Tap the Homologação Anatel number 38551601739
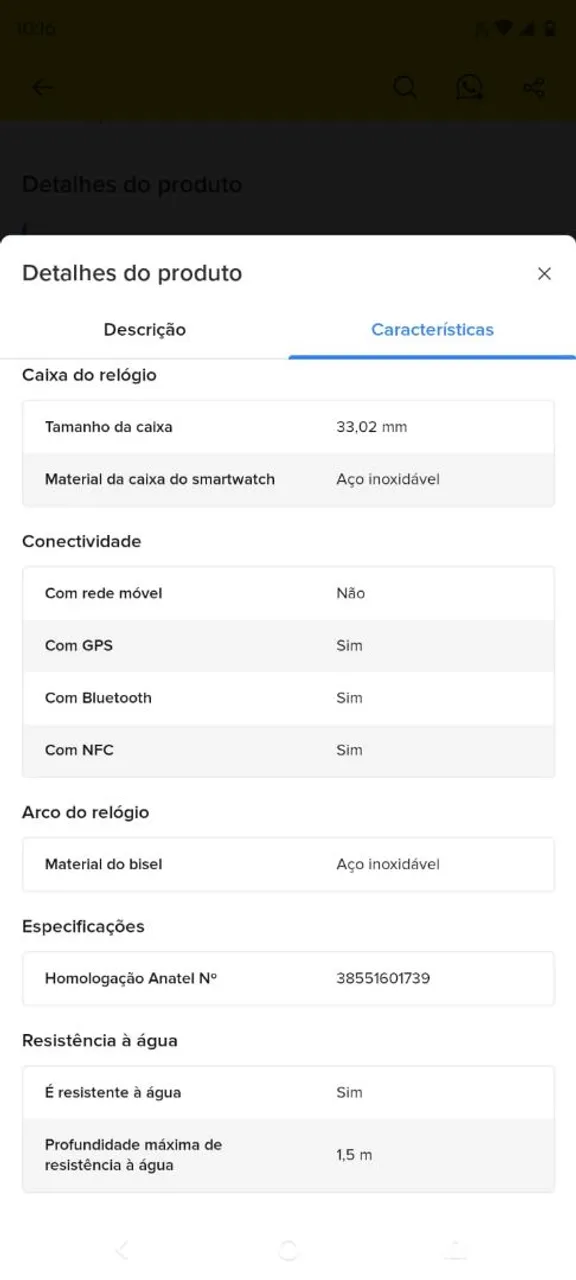 383,978
